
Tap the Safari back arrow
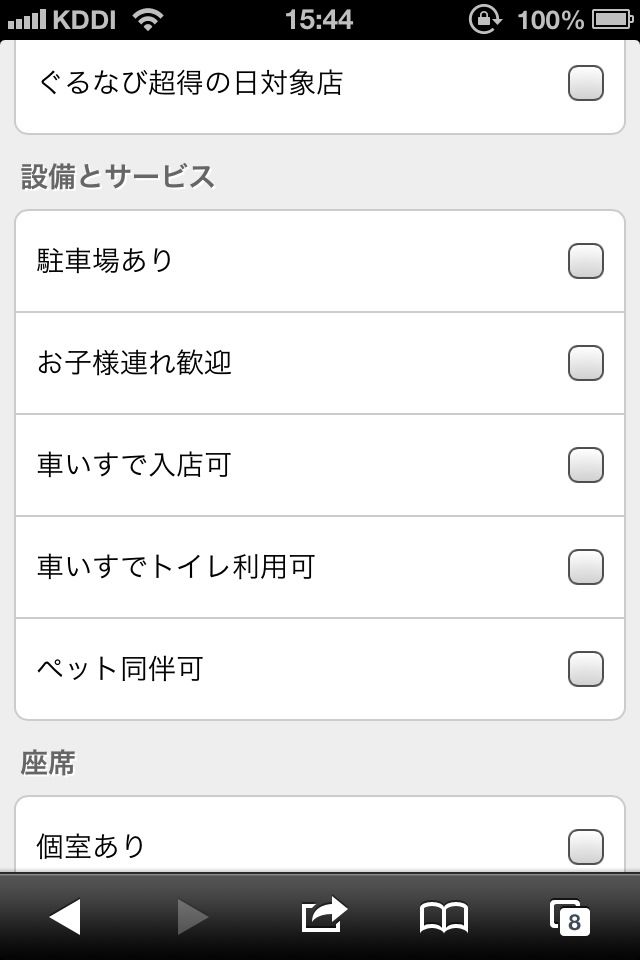click(66, 916)
